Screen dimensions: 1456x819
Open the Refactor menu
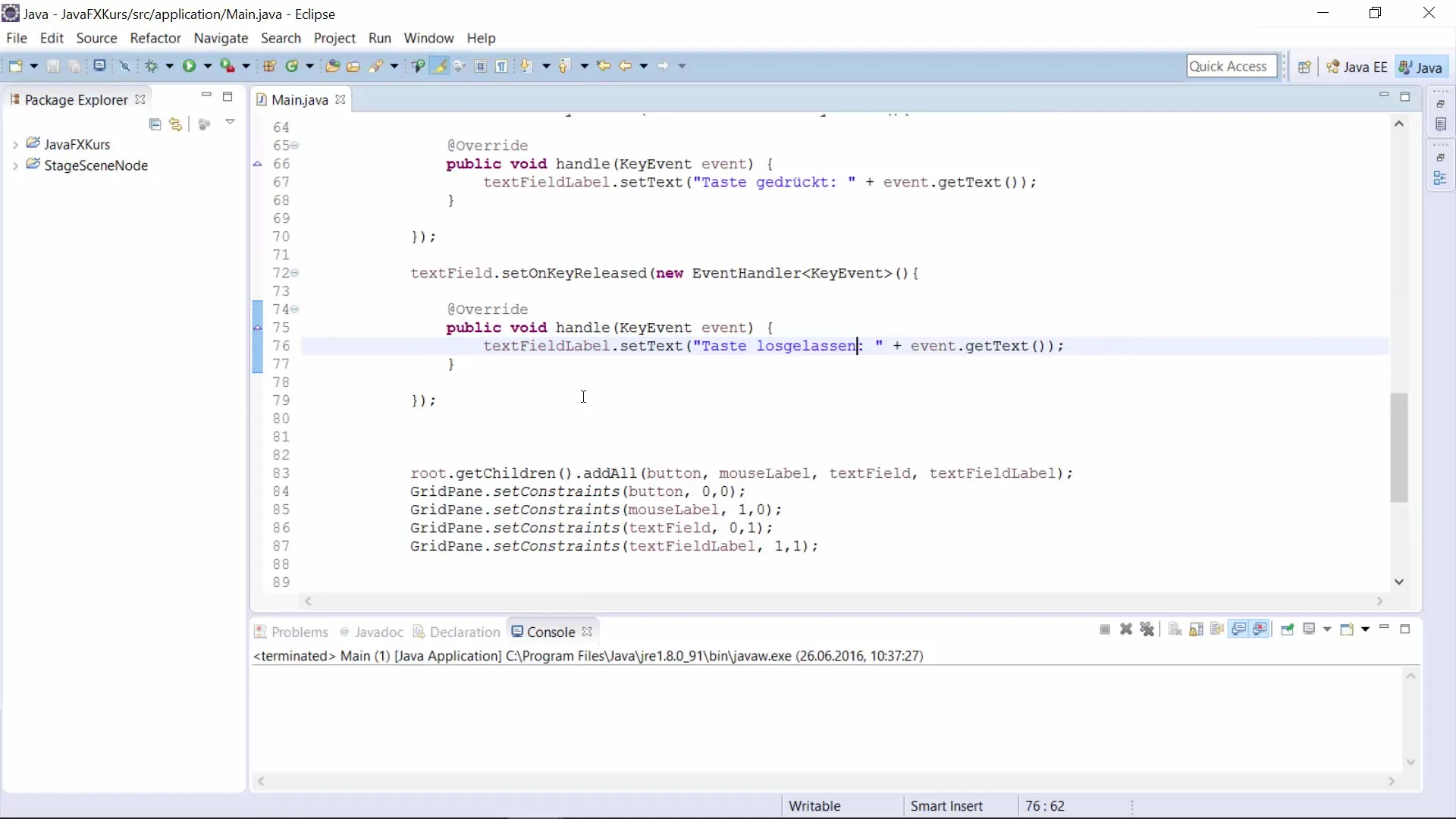[x=155, y=38]
